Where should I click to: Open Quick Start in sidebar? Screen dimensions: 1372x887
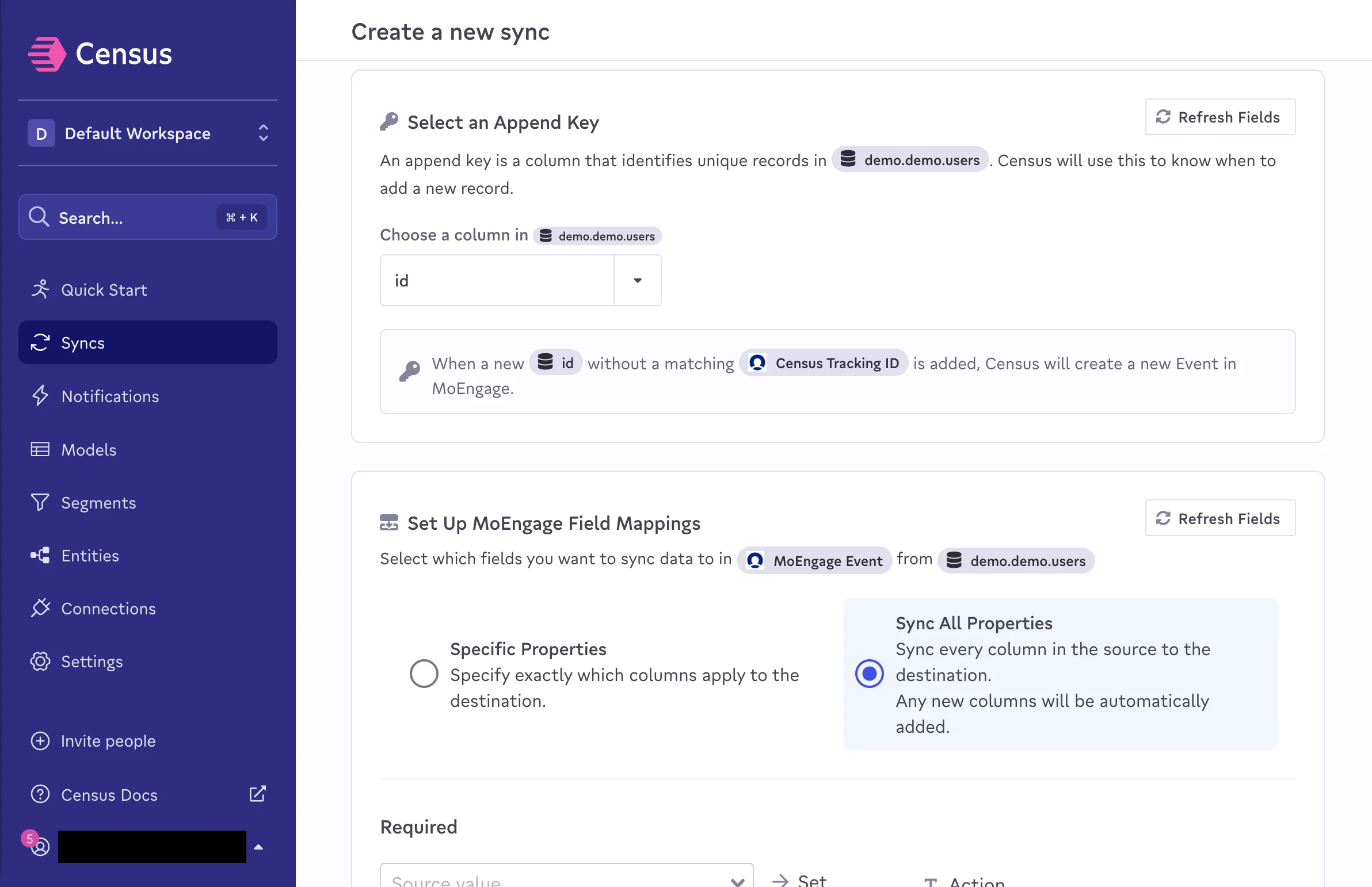click(x=148, y=290)
